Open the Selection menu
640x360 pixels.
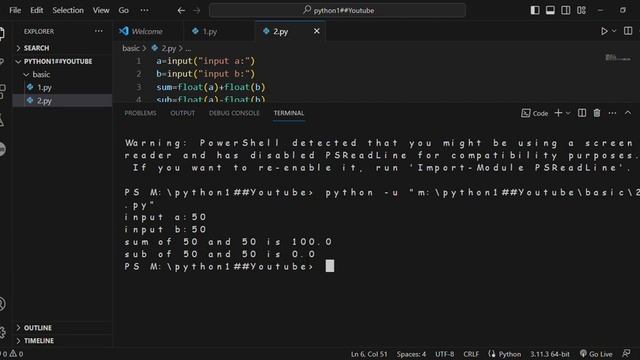tap(68, 10)
